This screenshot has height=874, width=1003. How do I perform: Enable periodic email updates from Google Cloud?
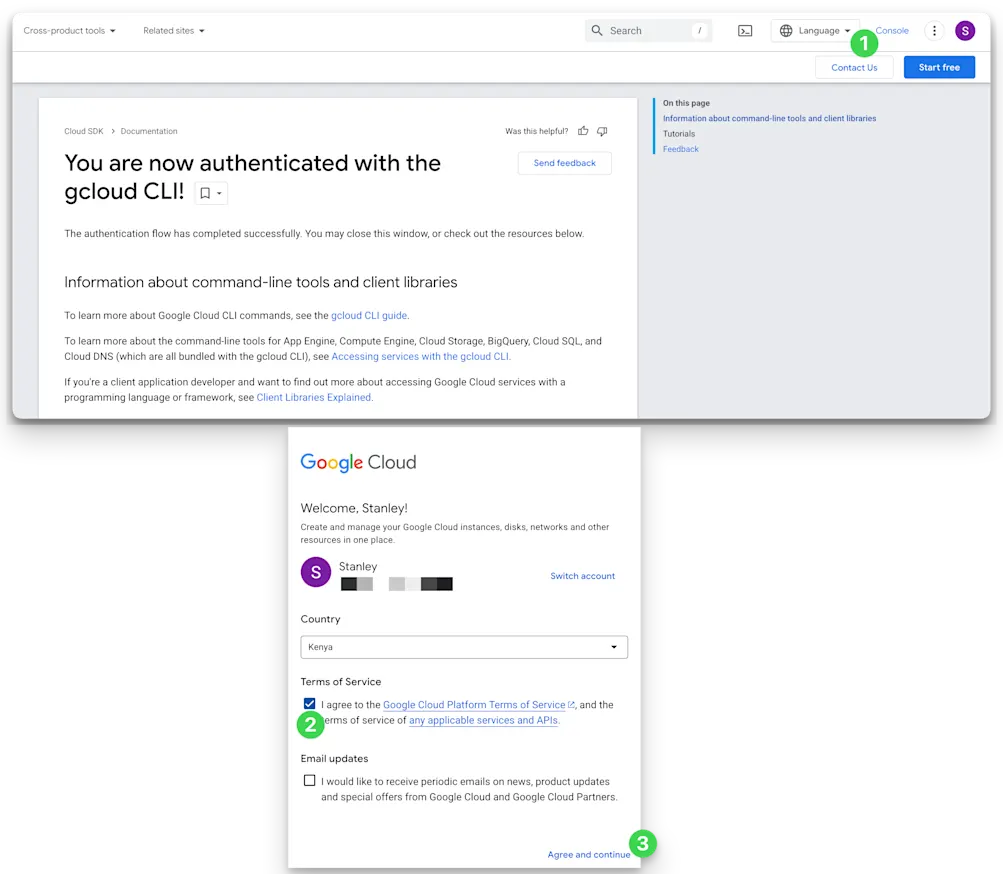[310, 780]
